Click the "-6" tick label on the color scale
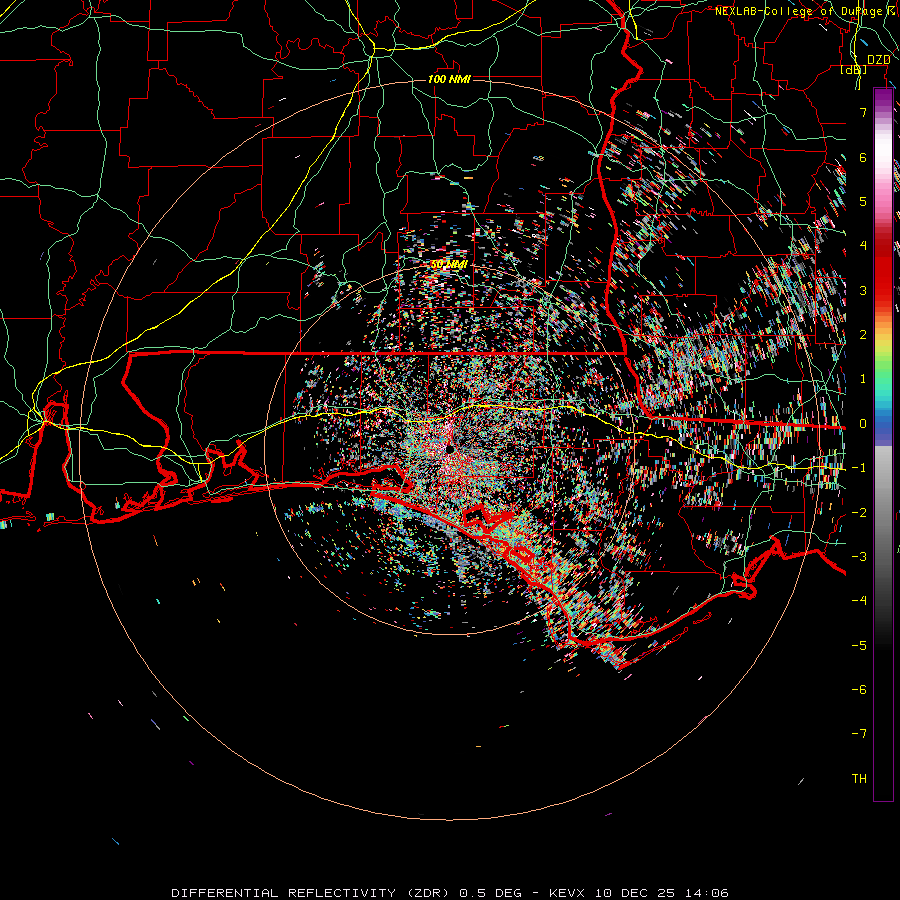 click(859, 690)
